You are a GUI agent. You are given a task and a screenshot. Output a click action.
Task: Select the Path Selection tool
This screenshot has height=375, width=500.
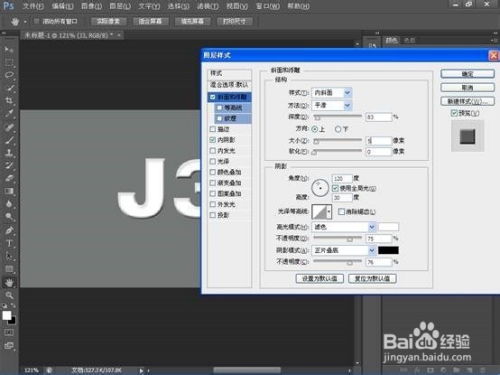(x=9, y=256)
